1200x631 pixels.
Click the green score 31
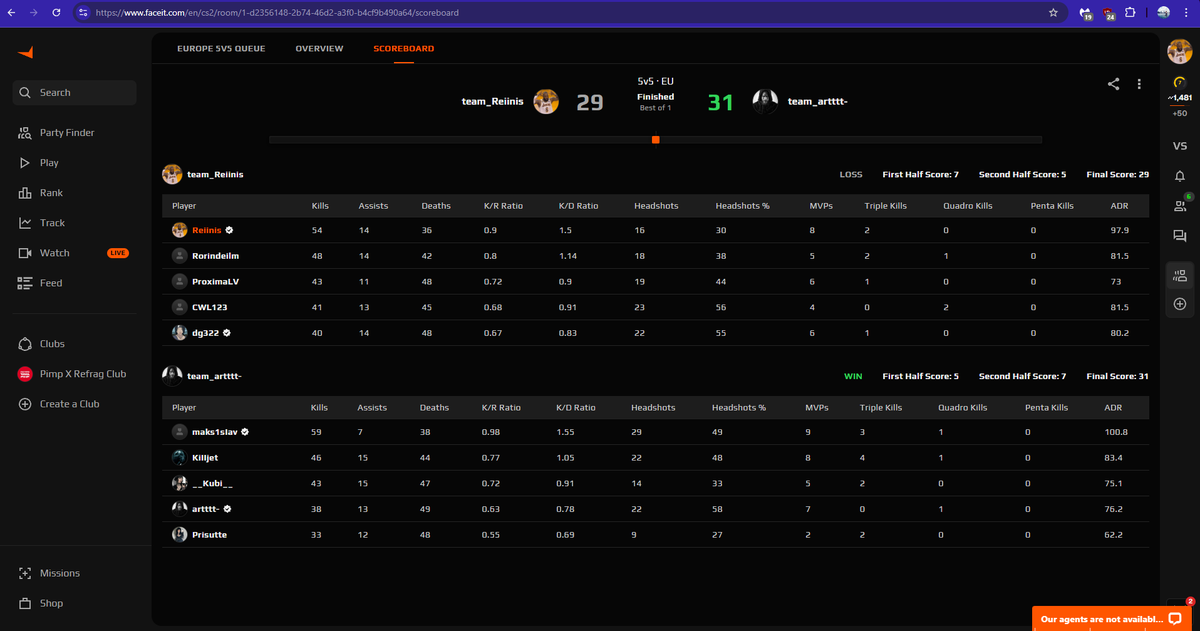[720, 102]
